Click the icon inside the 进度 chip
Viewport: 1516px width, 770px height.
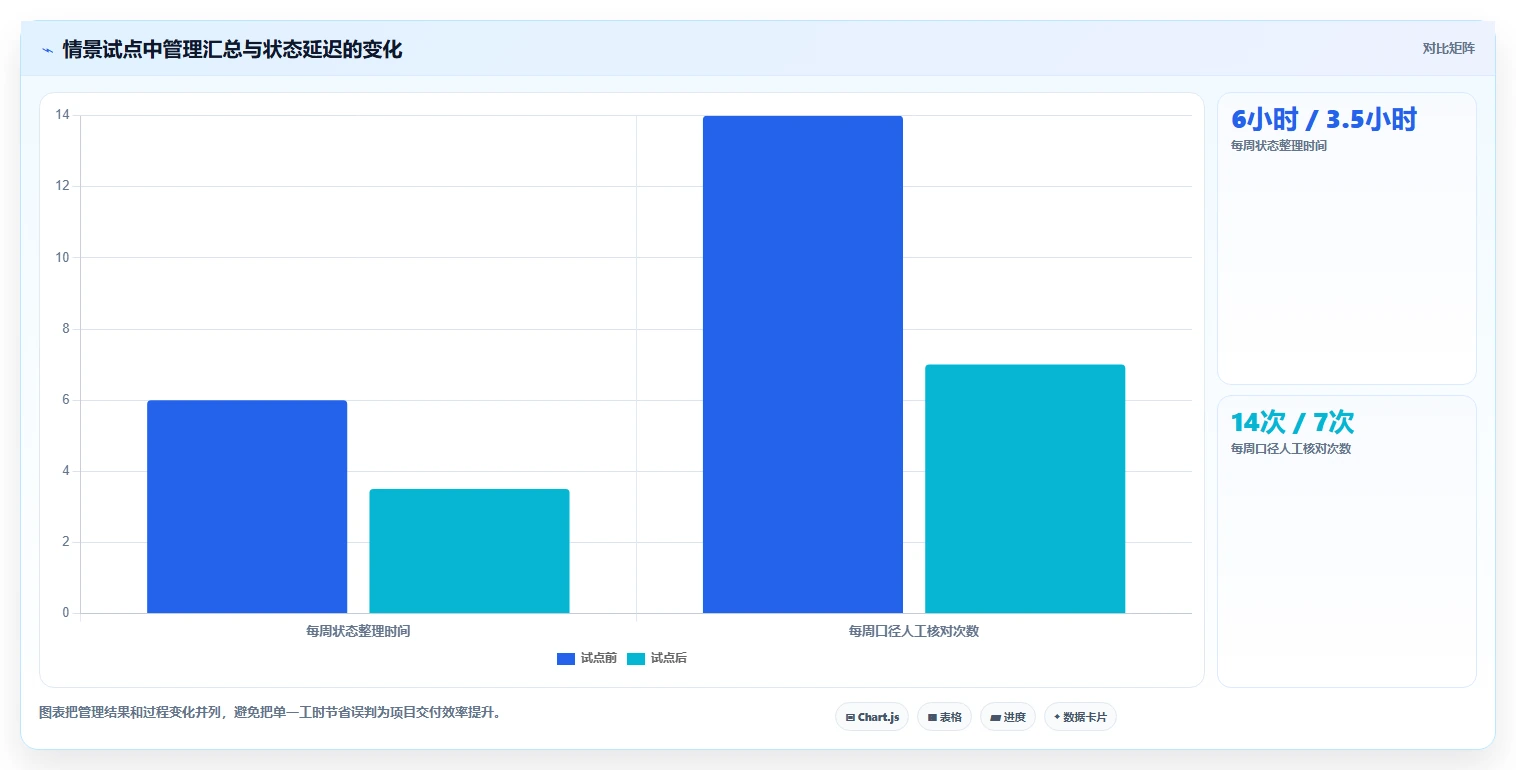coord(995,718)
